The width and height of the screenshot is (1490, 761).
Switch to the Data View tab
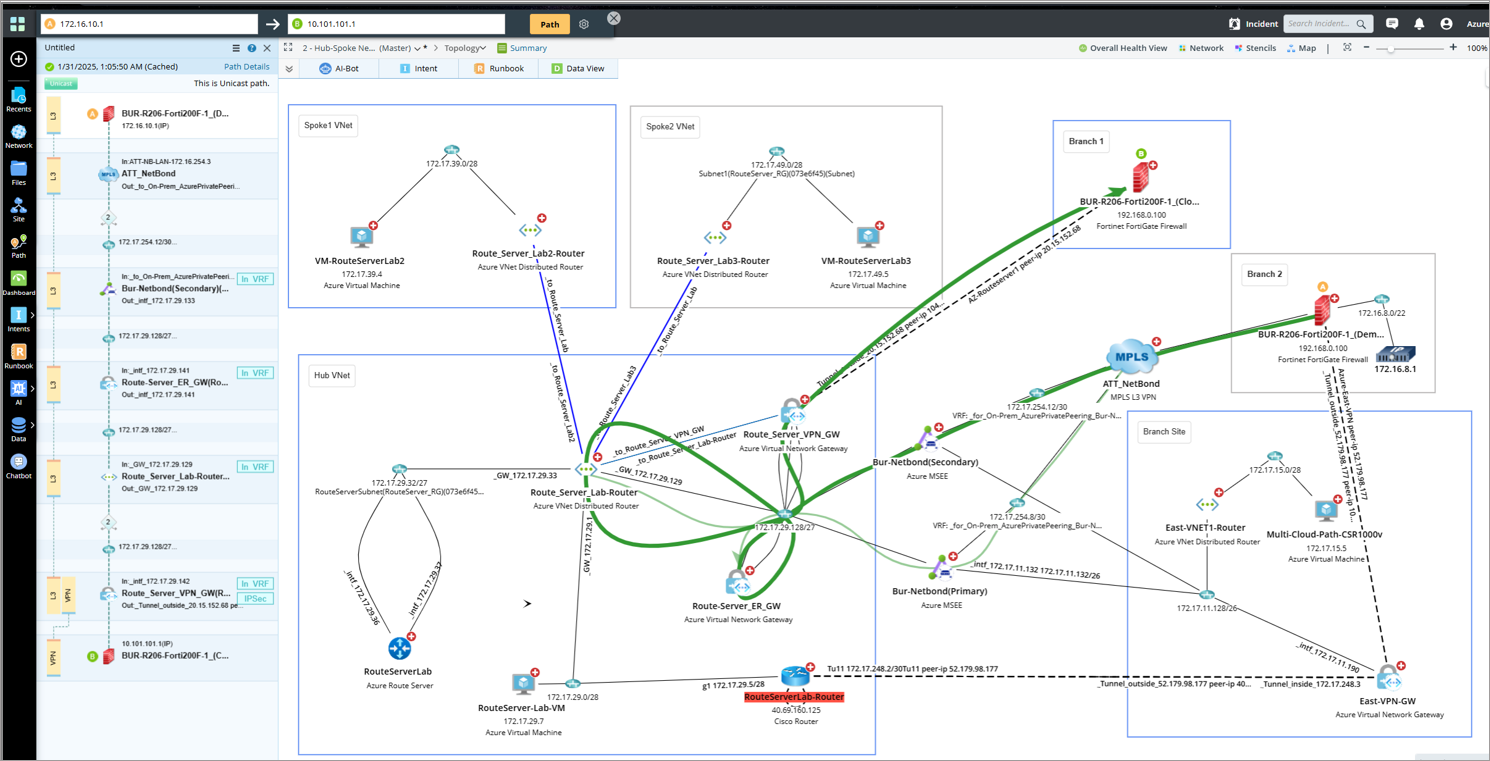pos(578,68)
